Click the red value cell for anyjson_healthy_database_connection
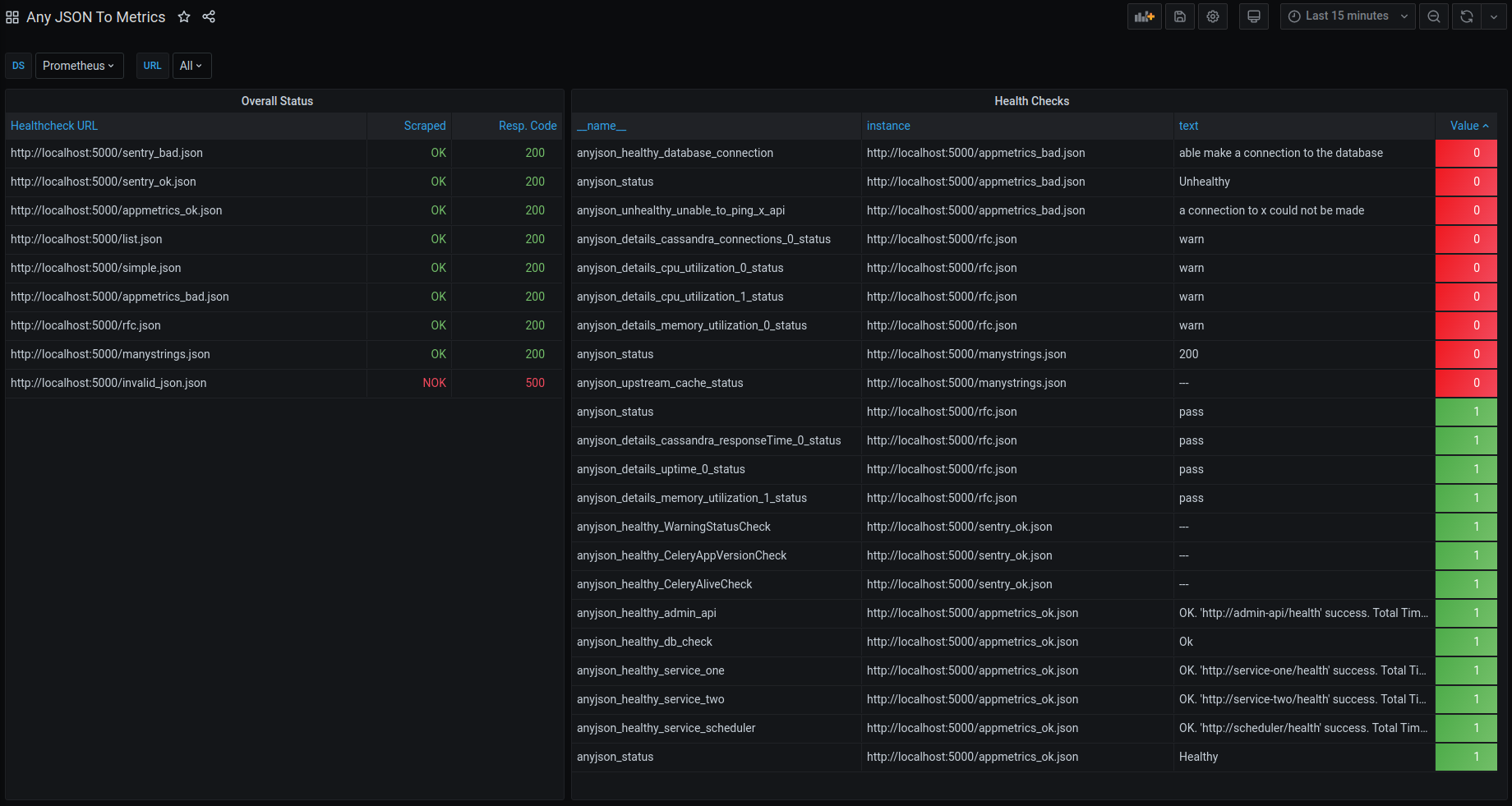 (x=1466, y=153)
